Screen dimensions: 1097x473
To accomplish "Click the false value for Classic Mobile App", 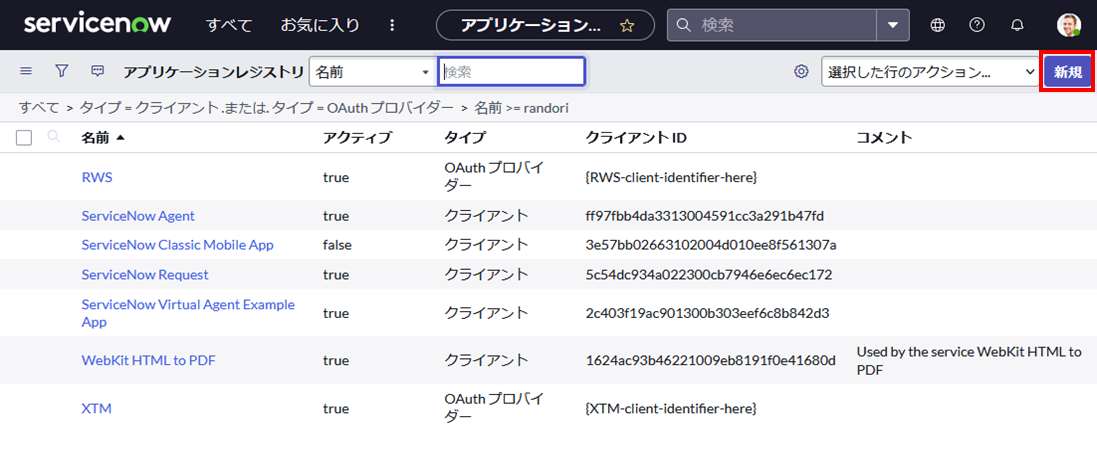I will (337, 245).
